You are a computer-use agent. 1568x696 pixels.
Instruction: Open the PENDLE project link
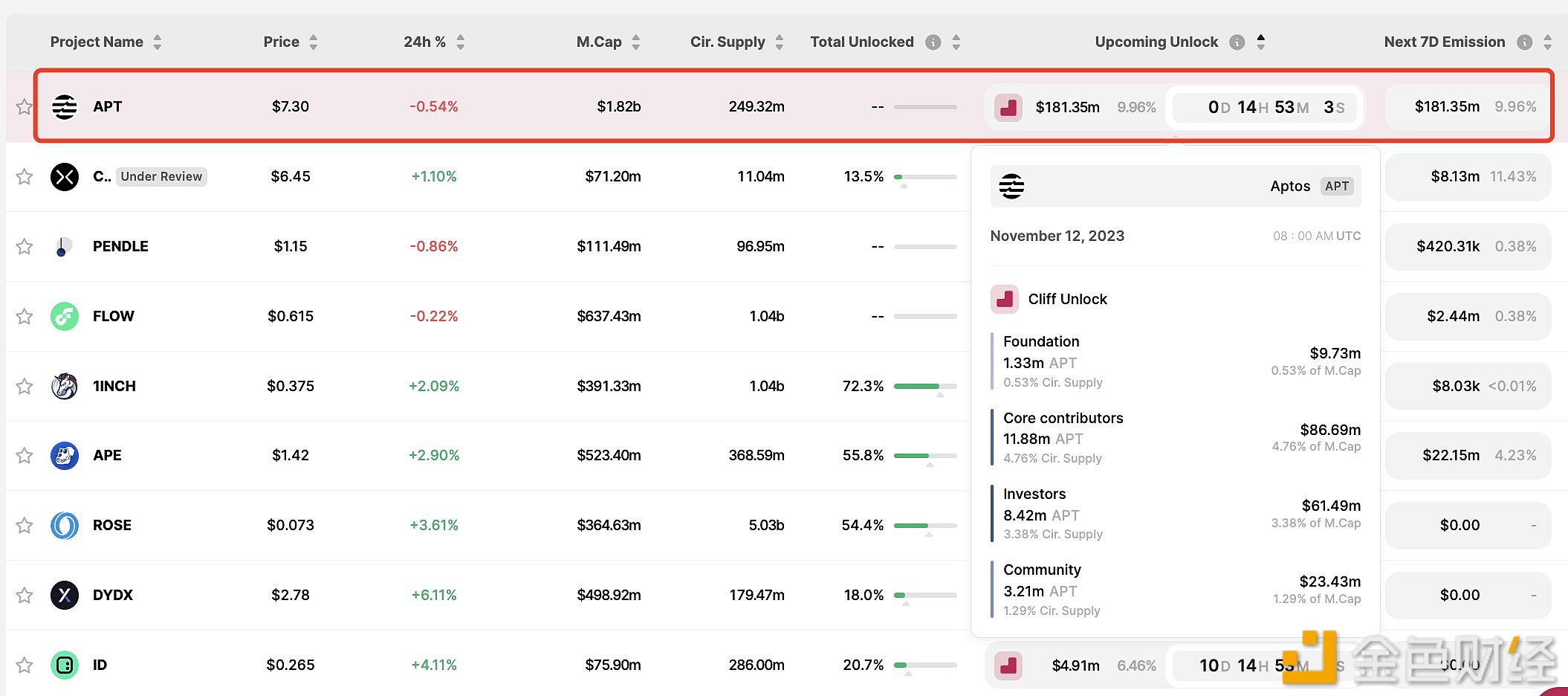(120, 247)
